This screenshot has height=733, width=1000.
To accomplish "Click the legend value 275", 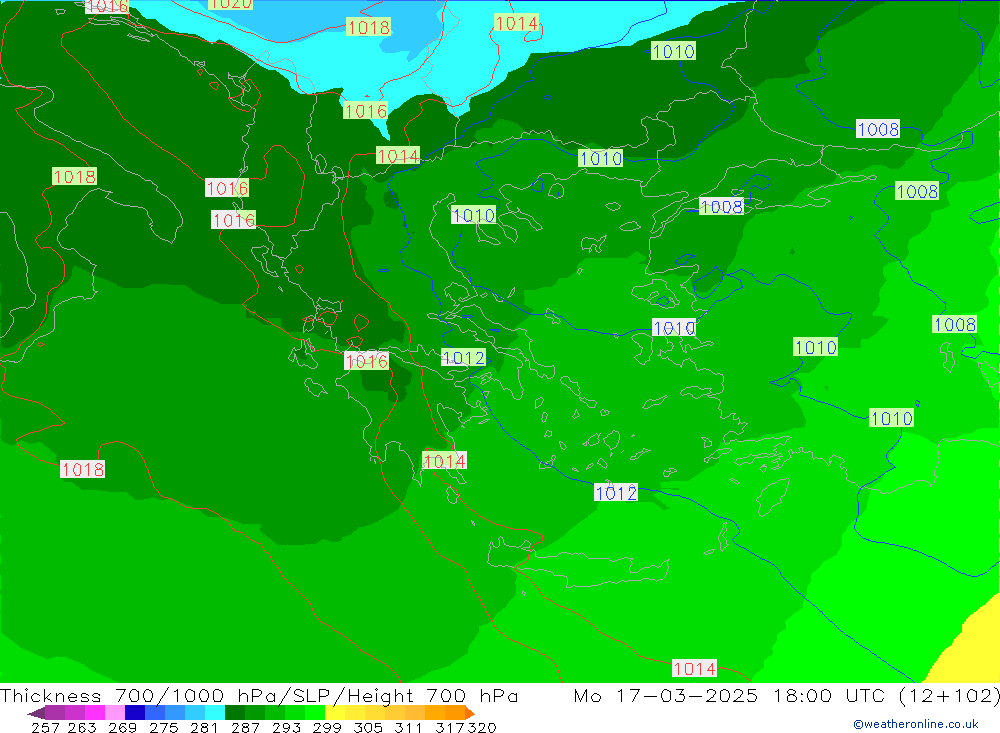I will [x=163, y=727].
